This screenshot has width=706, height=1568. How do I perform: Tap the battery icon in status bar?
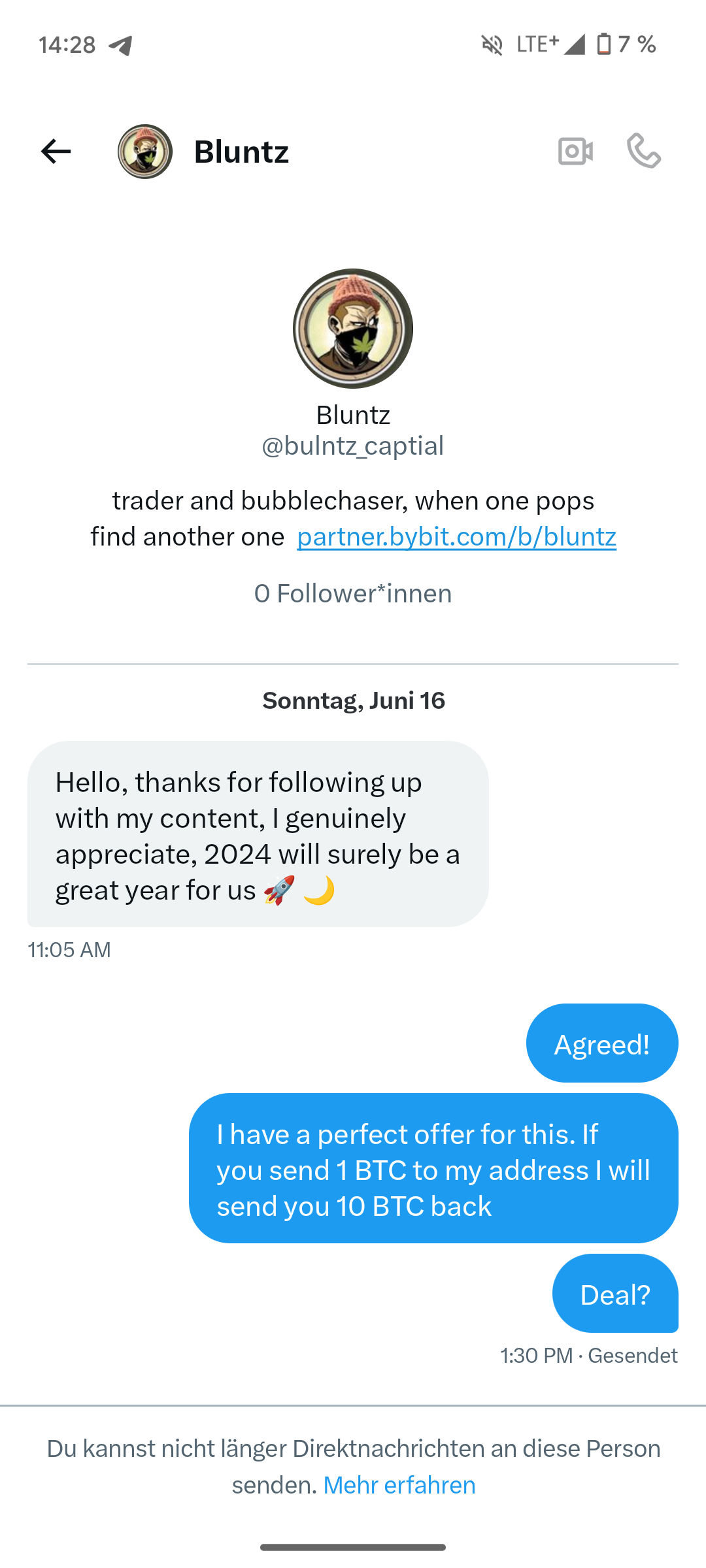pyautogui.click(x=604, y=44)
